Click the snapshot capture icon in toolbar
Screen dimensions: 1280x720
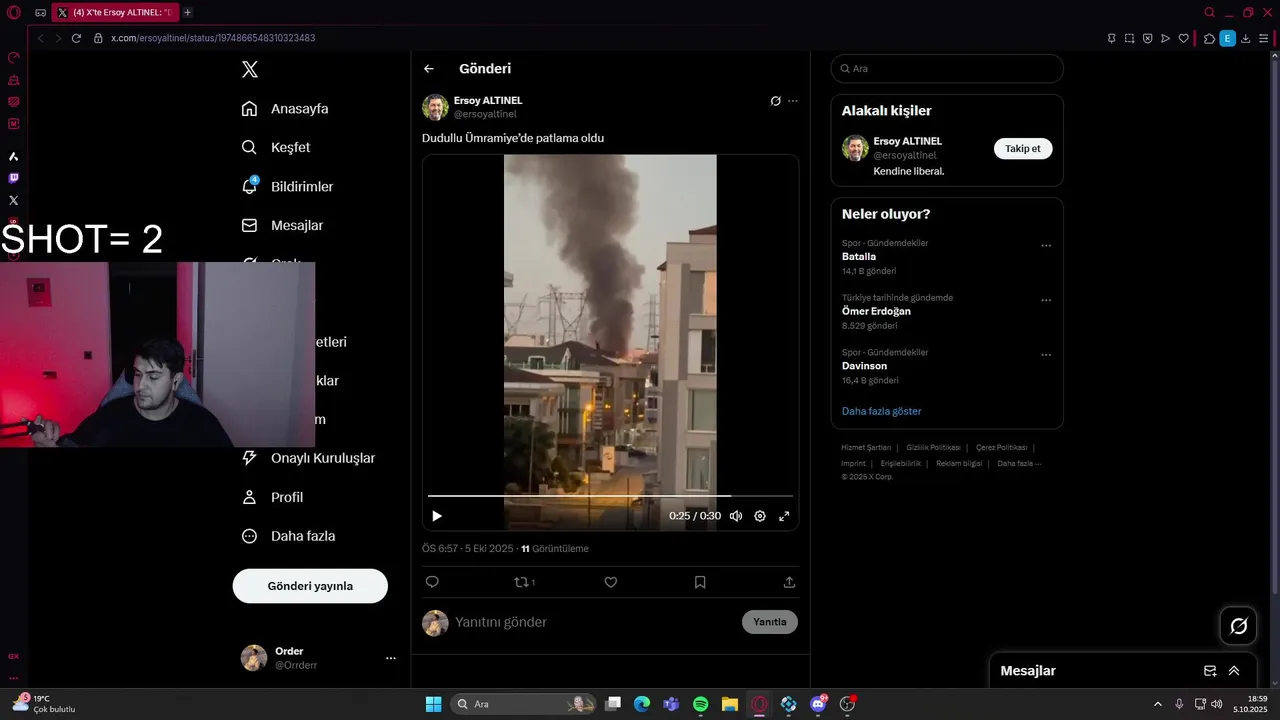tap(1129, 38)
